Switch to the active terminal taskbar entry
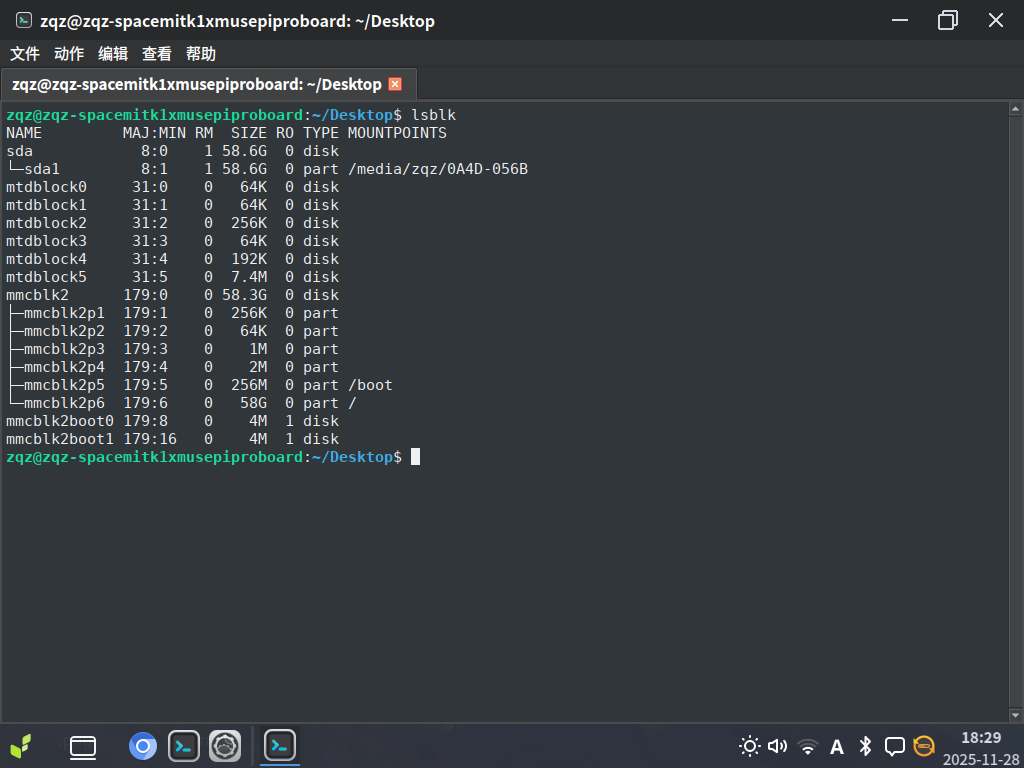Viewport: 1024px width, 768px height. (280, 745)
